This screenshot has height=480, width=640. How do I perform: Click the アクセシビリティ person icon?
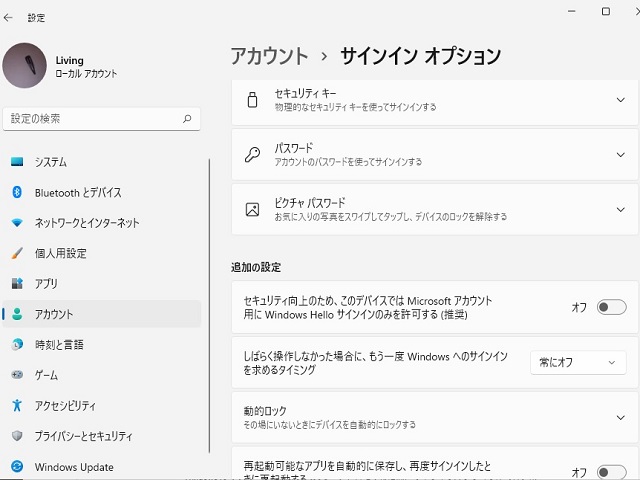pyautogui.click(x=17, y=405)
